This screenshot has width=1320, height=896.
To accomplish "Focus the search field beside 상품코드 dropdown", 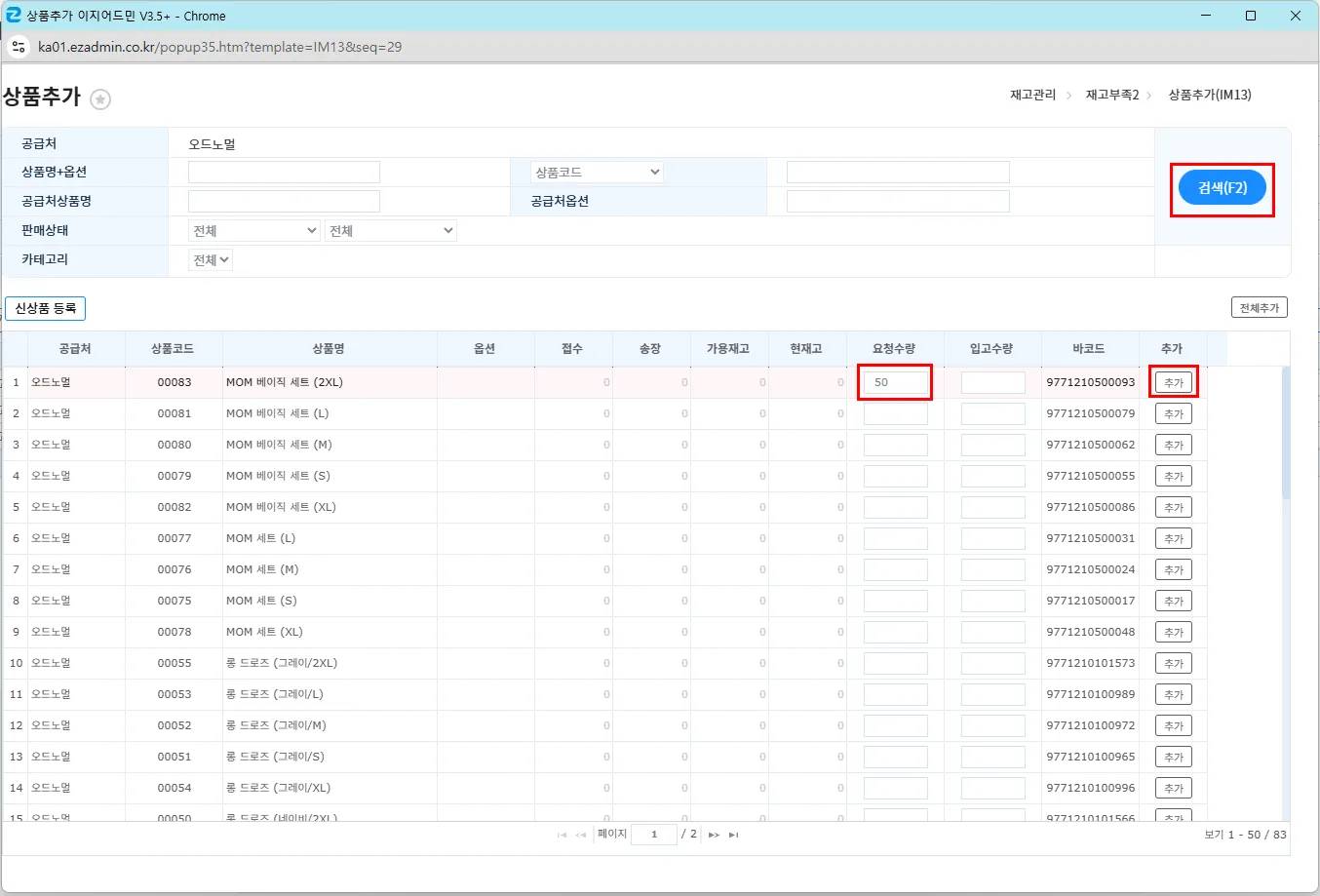I will tap(898, 173).
